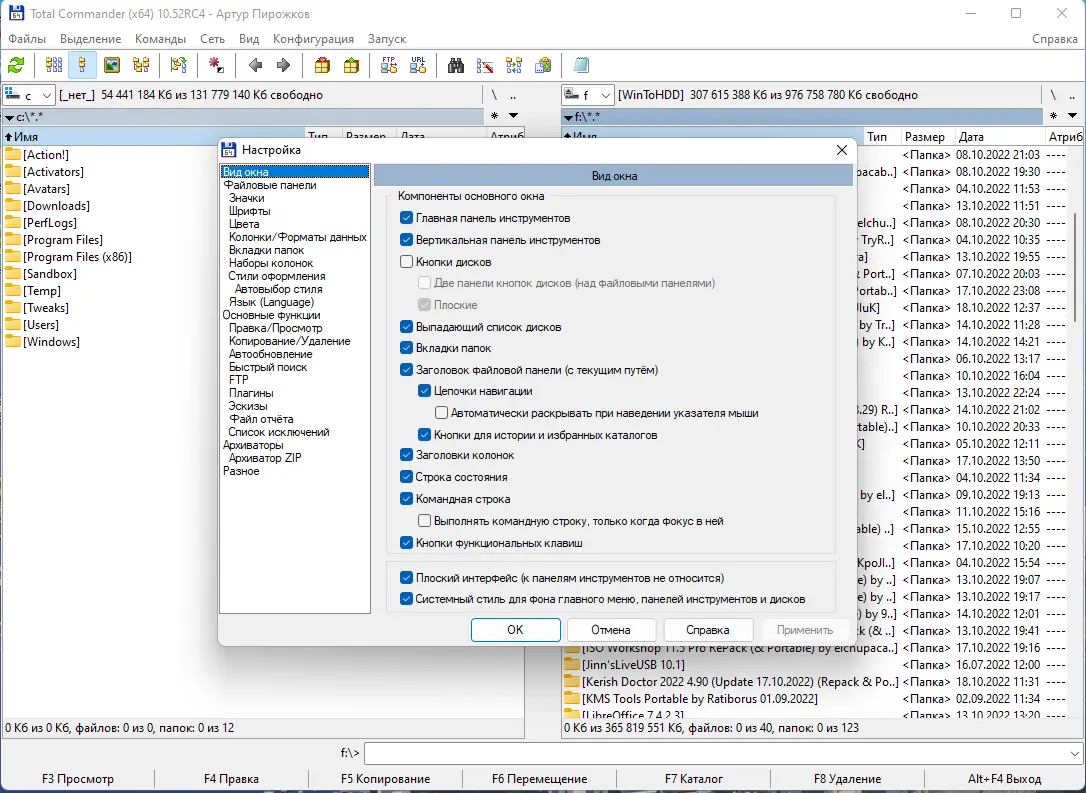
Task: Click copy names to clipboard icon
Action: (x=543, y=66)
